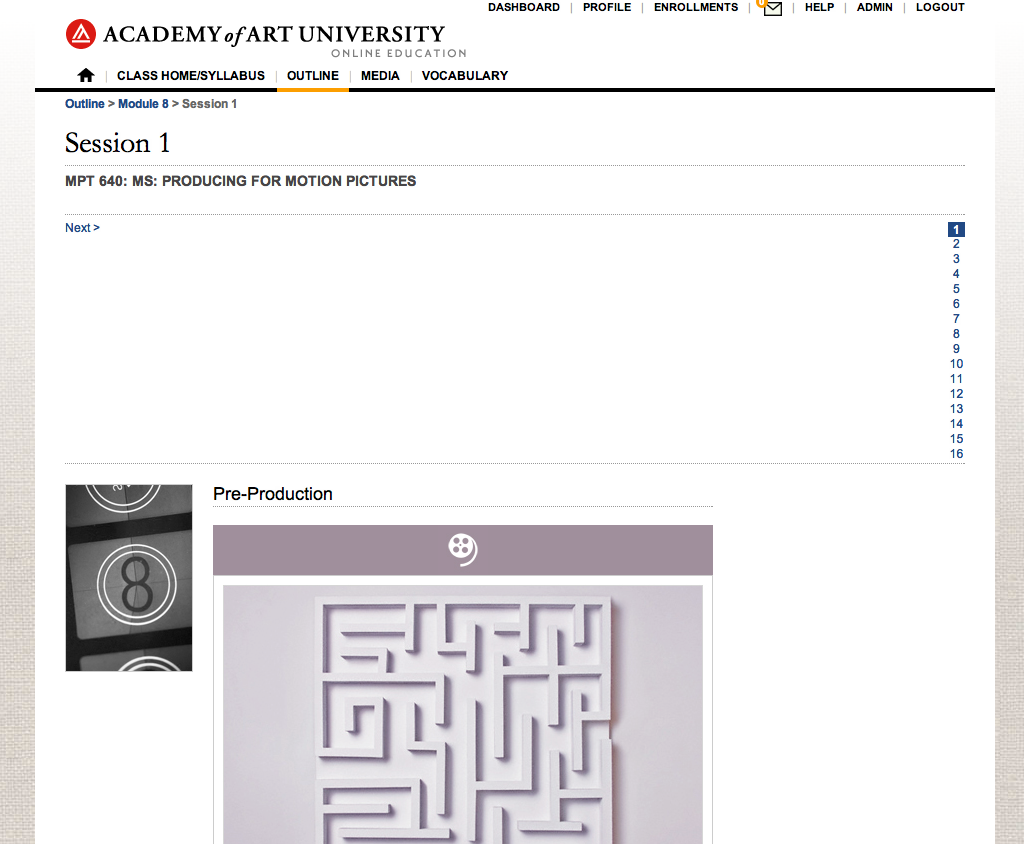The image size is (1024, 844).
Task: Go to the home icon in navigation bar
Action: [x=86, y=75]
